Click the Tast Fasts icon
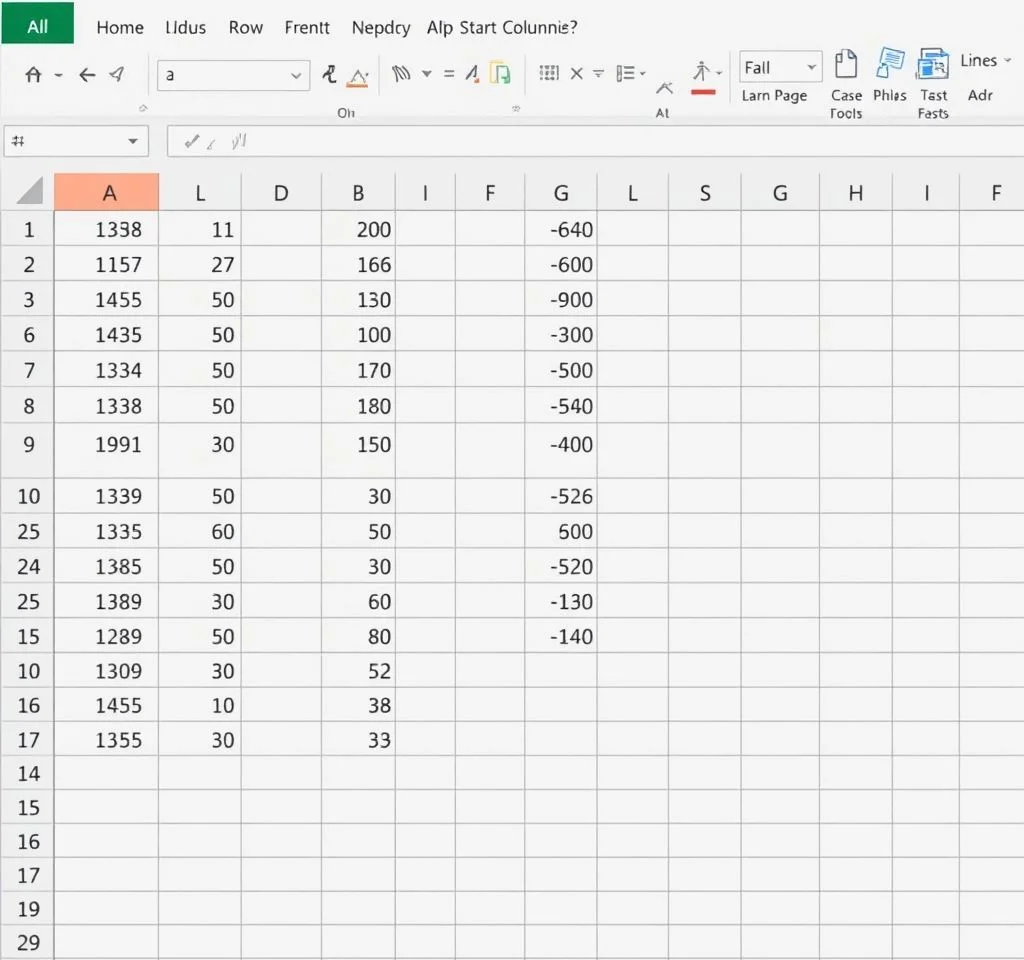Viewport: 1024px width, 960px height. (933, 65)
